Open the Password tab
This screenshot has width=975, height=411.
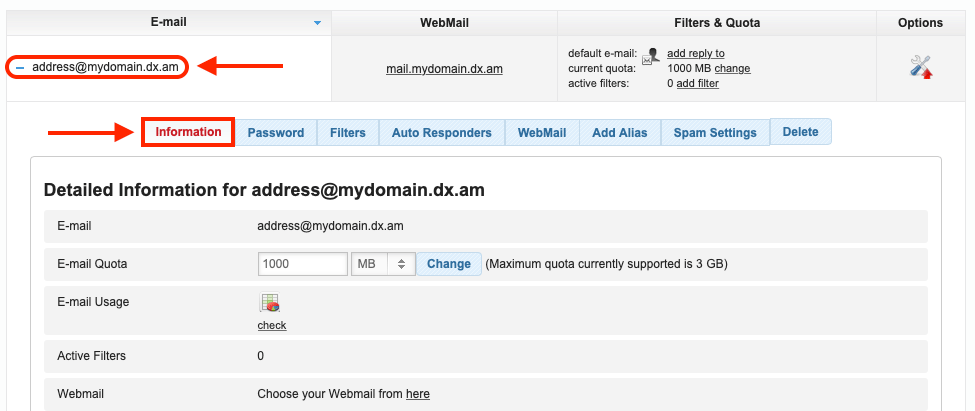pos(275,133)
